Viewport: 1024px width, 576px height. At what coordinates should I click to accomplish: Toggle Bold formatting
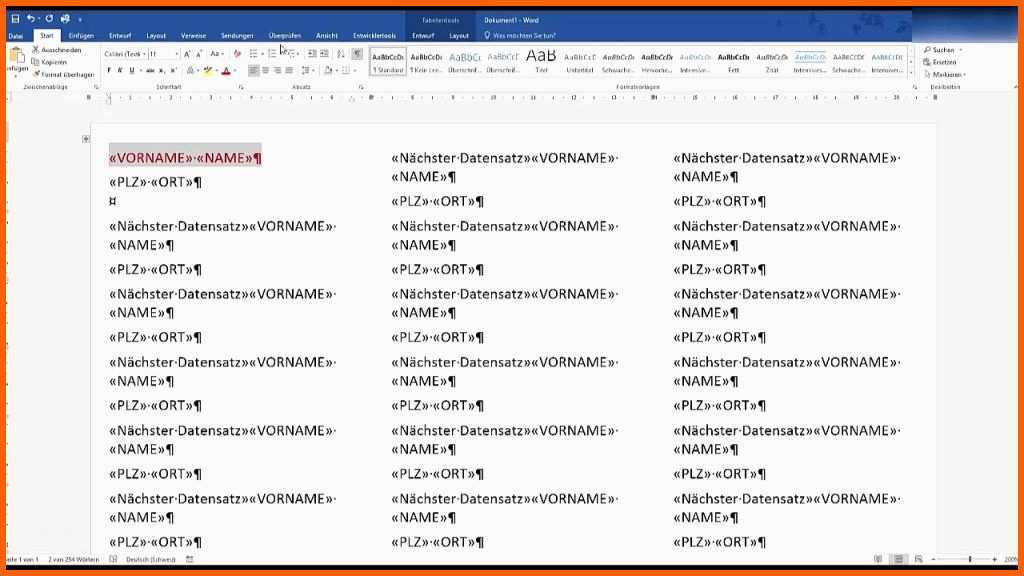(109, 71)
